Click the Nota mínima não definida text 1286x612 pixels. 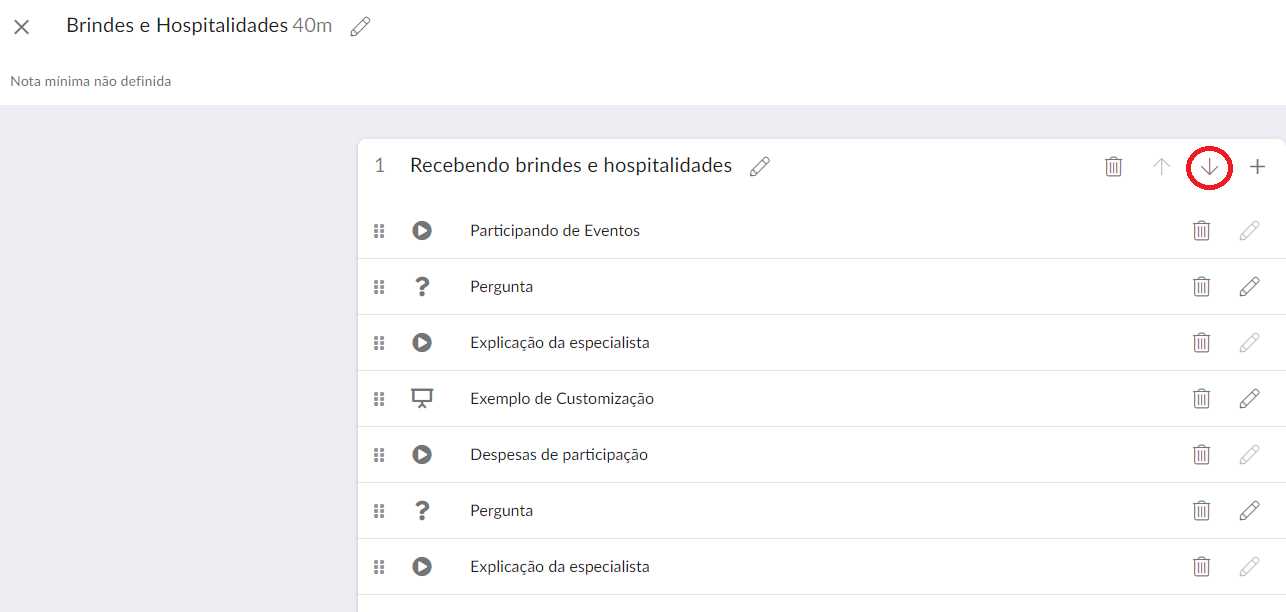coord(91,81)
